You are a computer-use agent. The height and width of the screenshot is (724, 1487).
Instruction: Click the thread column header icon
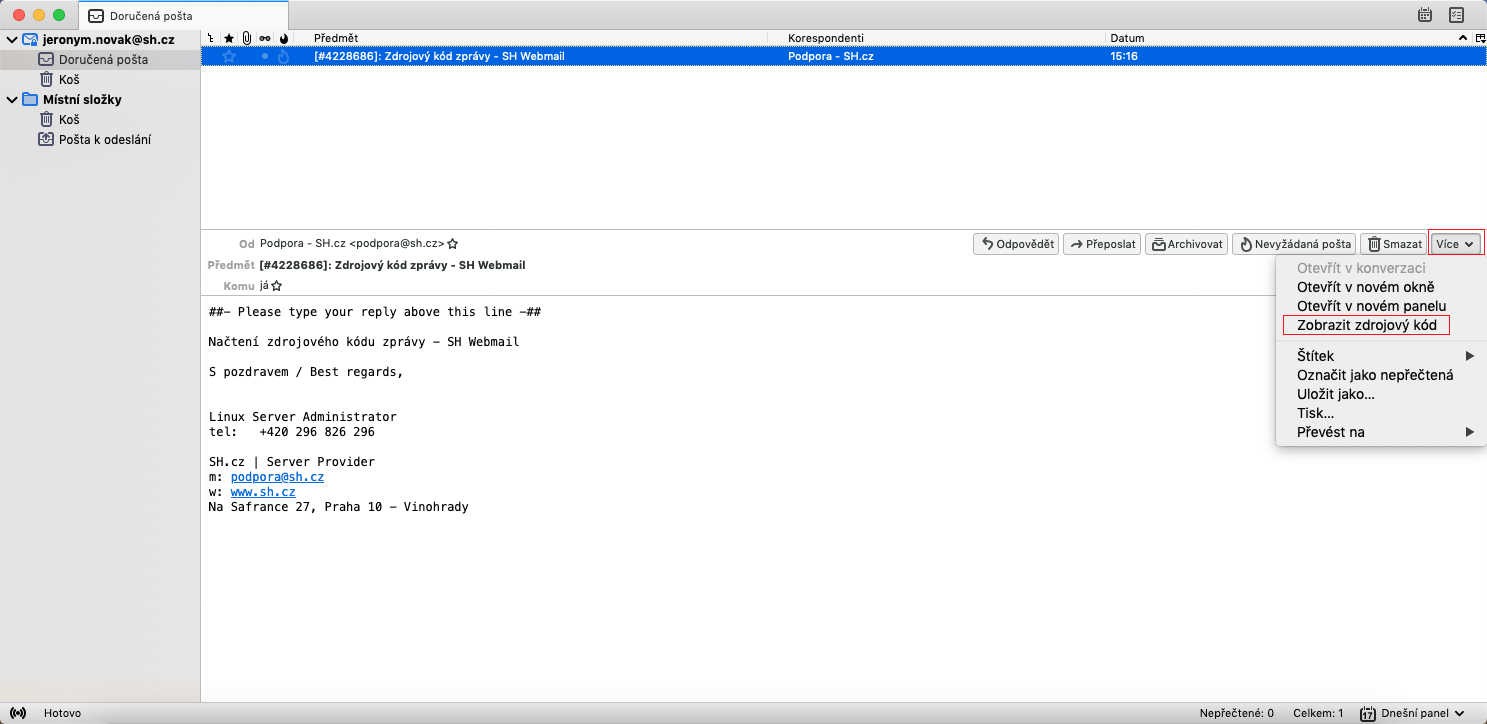pyautogui.click(x=210, y=38)
